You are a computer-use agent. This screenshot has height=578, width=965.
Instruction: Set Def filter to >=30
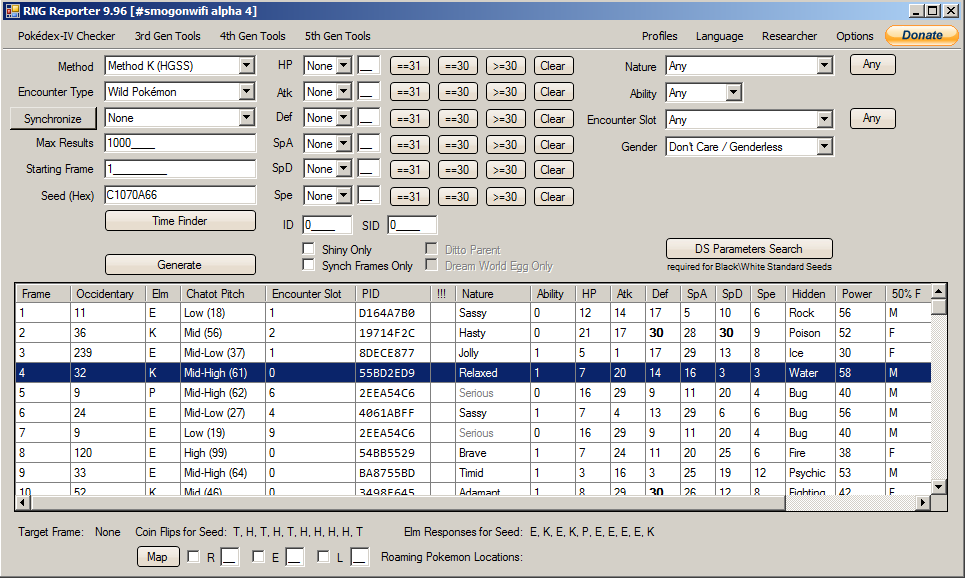point(505,118)
